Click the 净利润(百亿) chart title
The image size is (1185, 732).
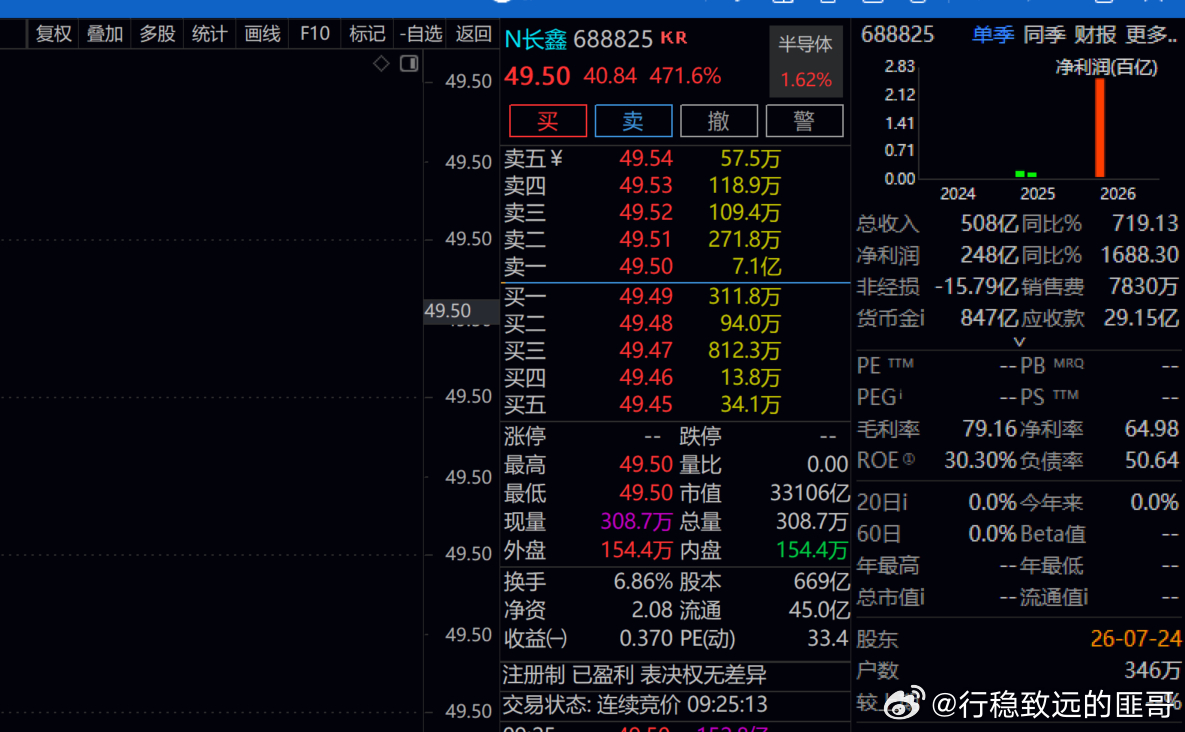click(x=1106, y=67)
